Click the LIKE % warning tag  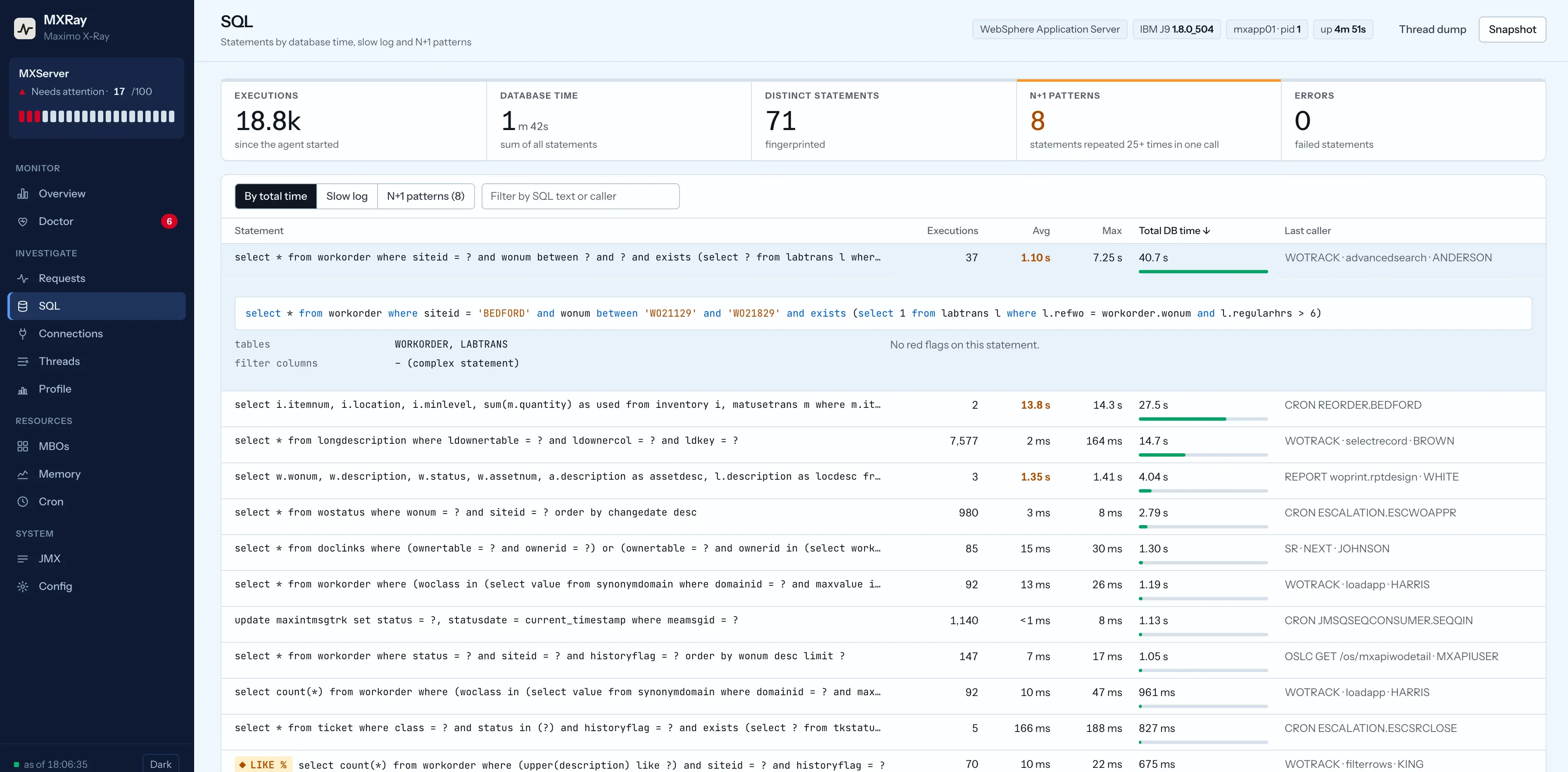pyautogui.click(x=263, y=765)
